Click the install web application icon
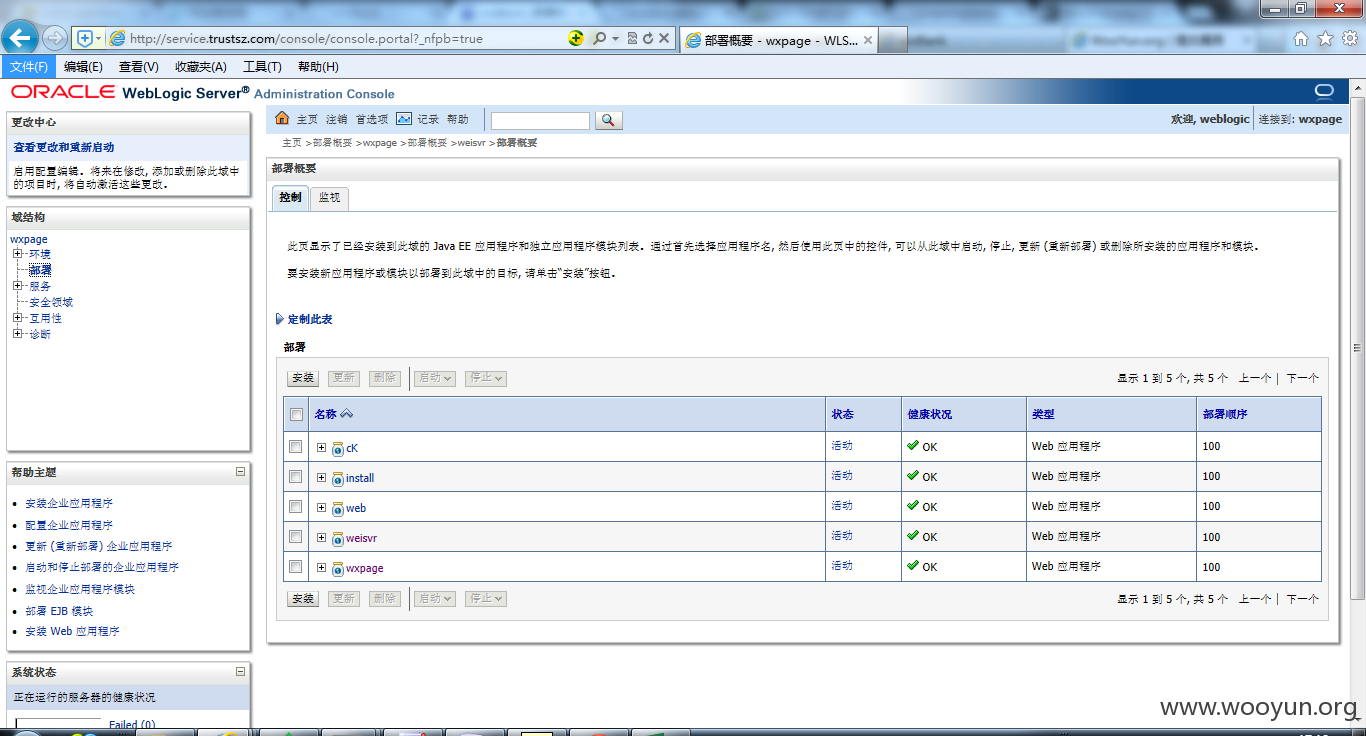Viewport: 1366px width, 736px height. (338, 478)
